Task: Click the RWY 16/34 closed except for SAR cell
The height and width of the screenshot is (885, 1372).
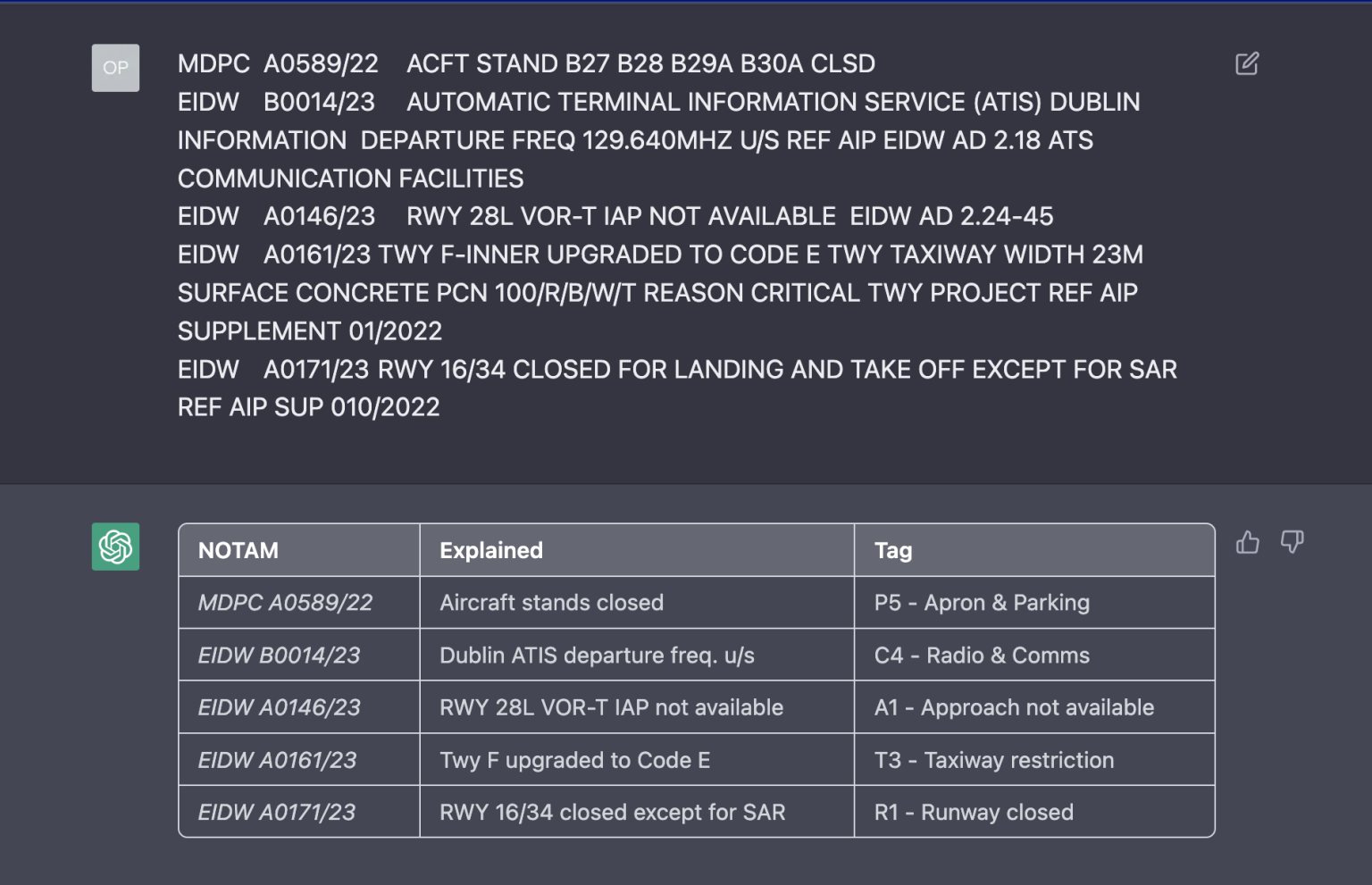Action: pos(612,812)
